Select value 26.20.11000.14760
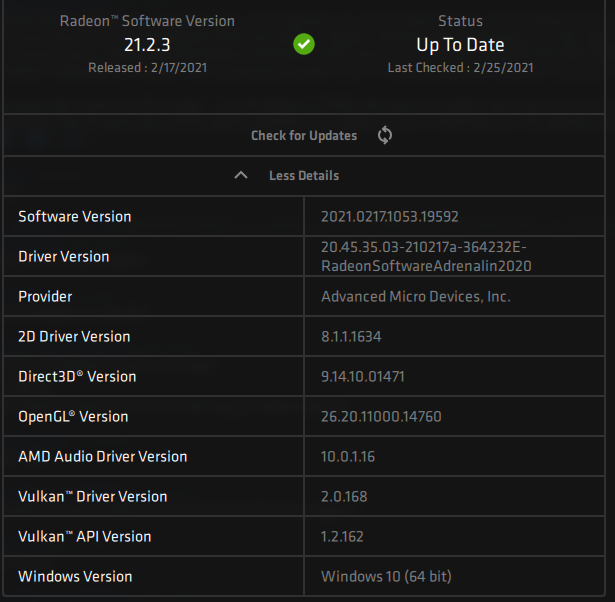The height and width of the screenshot is (602, 615). [381, 416]
